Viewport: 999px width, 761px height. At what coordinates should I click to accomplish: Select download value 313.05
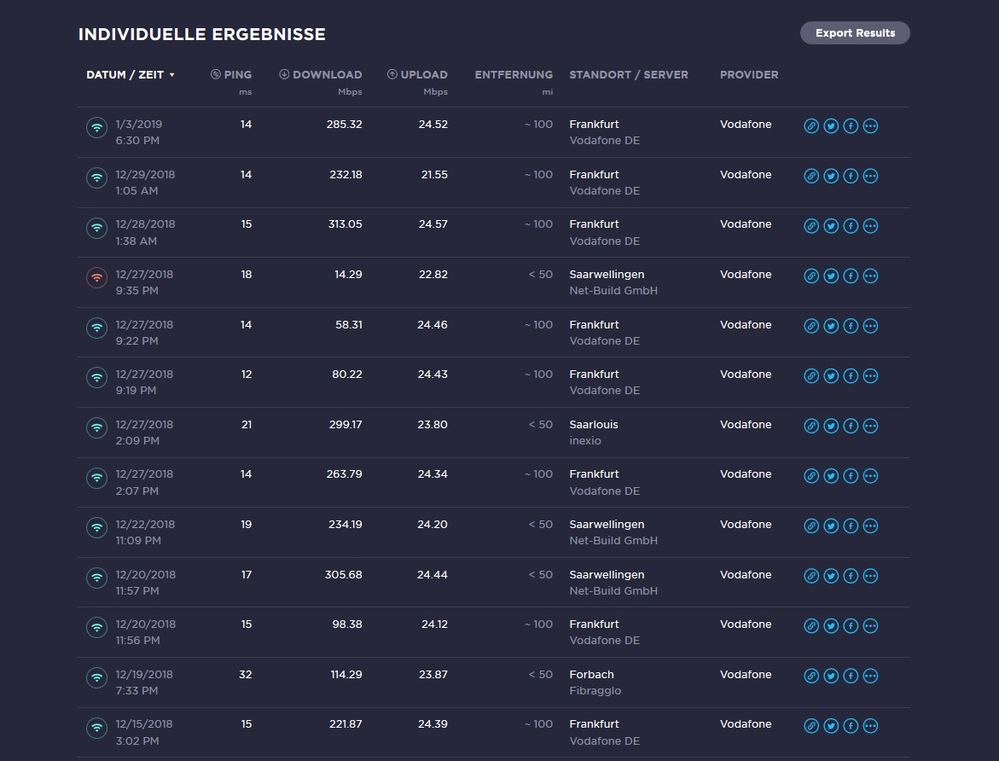pyautogui.click(x=345, y=224)
